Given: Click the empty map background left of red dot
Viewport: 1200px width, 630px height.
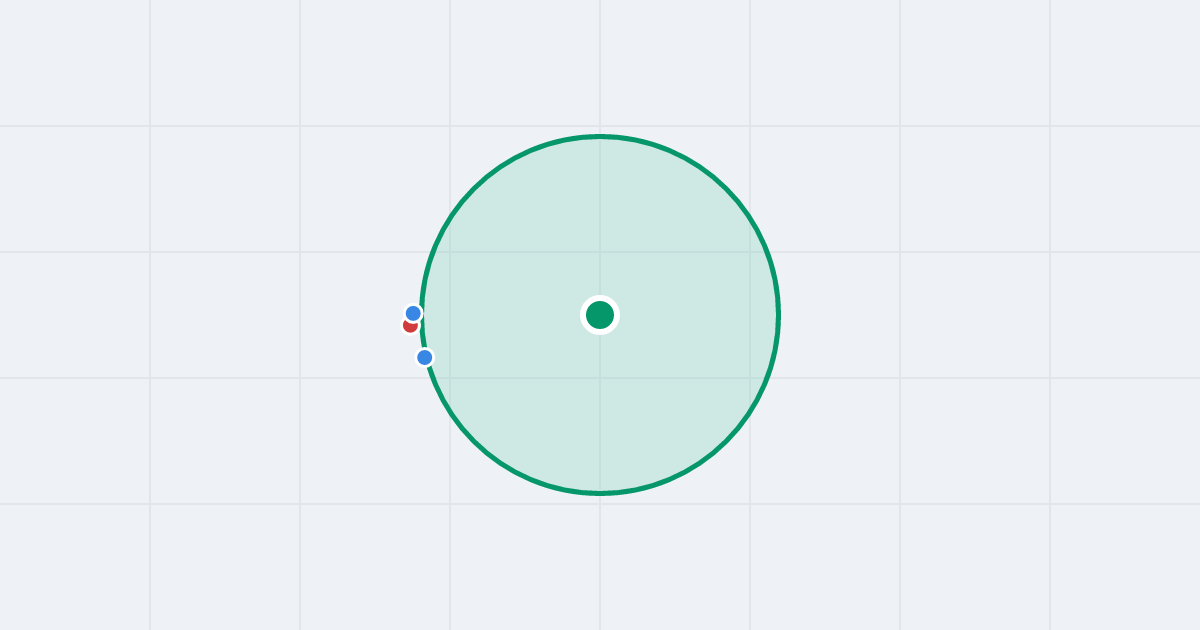Looking at the screenshot, I should pos(250,327).
